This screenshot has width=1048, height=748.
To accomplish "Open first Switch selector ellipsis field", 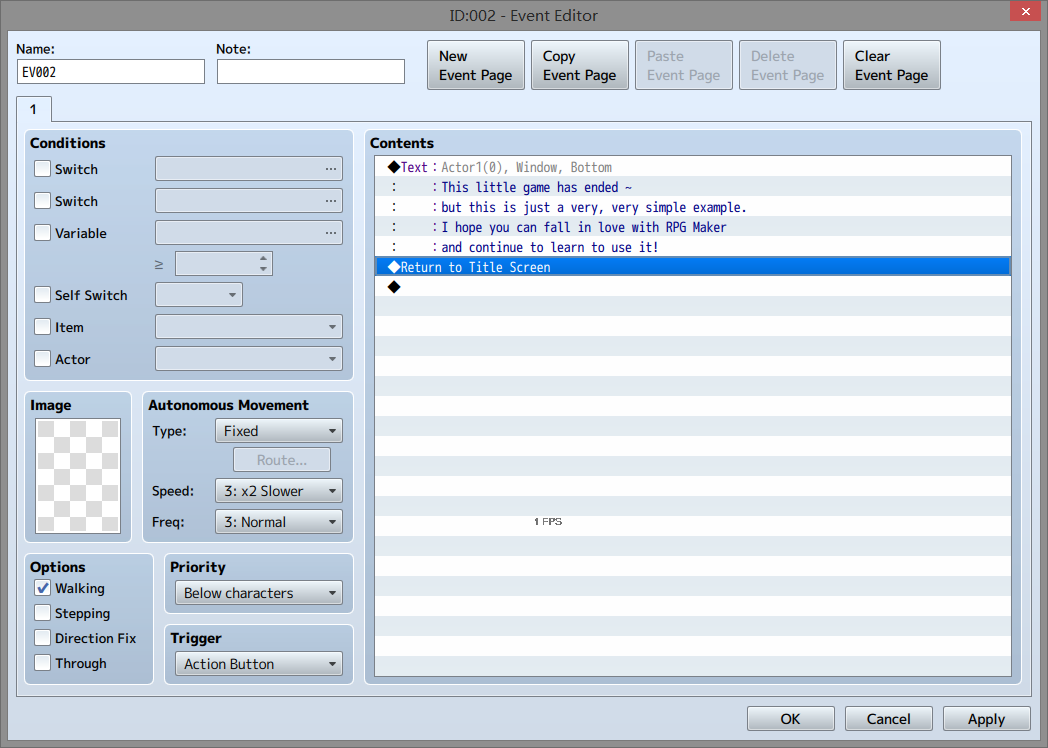I will coord(249,168).
